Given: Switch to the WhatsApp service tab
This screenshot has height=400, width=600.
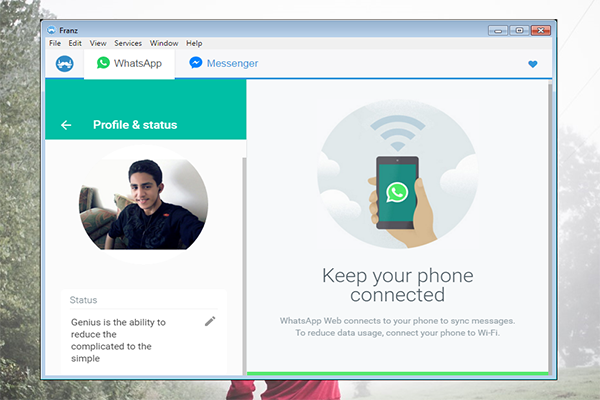Looking at the screenshot, I should tap(129, 64).
